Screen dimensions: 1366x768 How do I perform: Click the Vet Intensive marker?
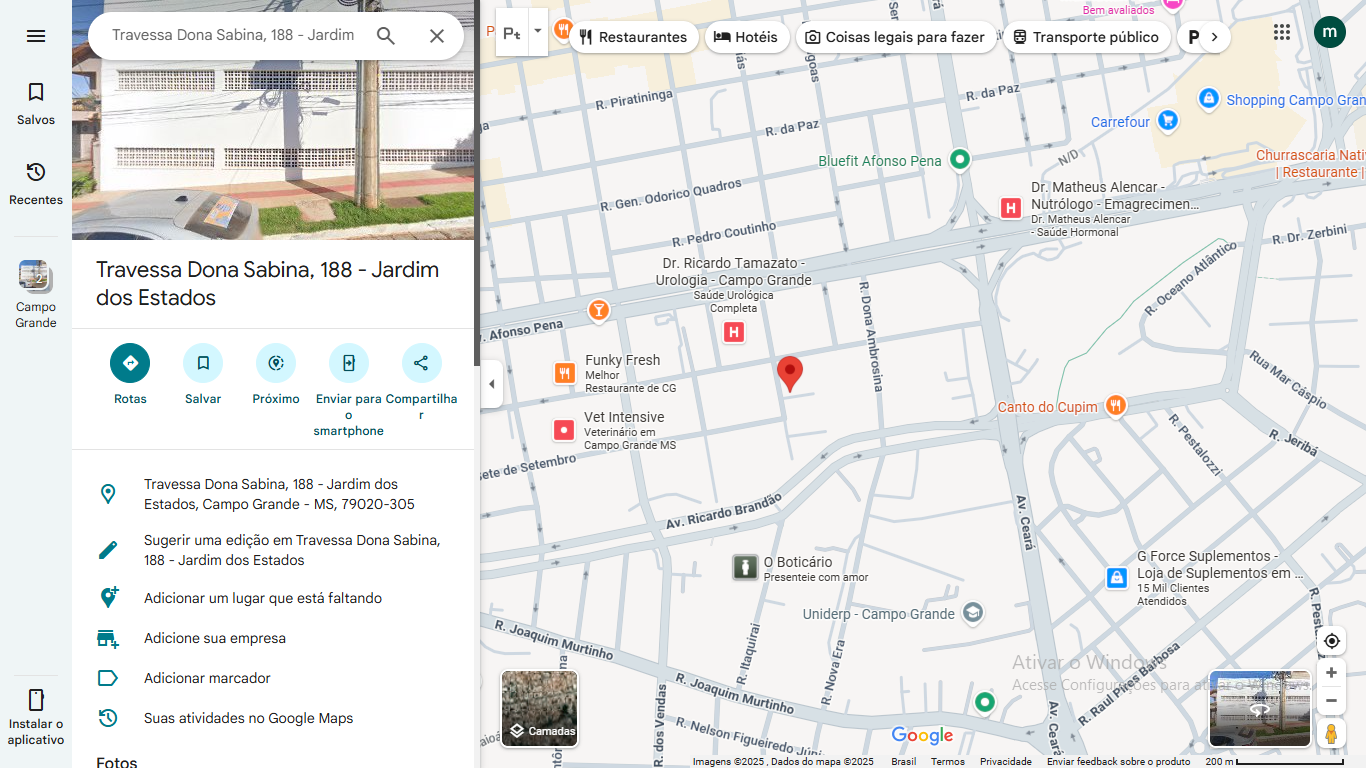click(564, 430)
